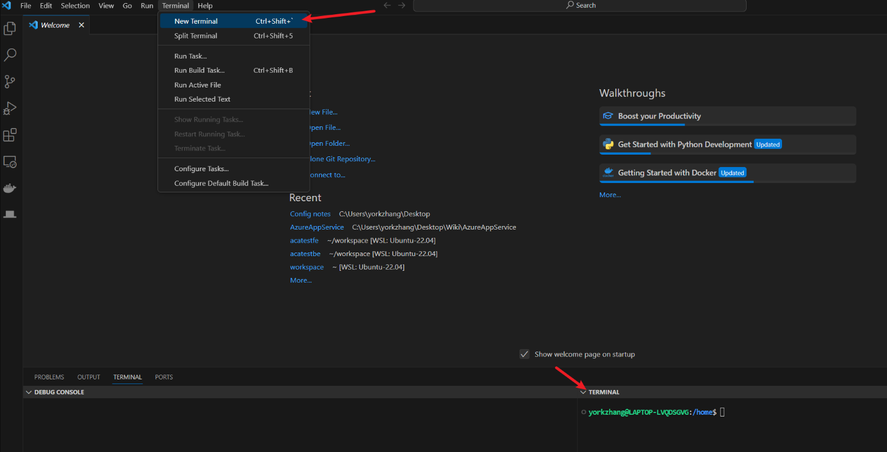
Task: Open Source Control view in activity bar
Action: pyautogui.click(x=10, y=81)
